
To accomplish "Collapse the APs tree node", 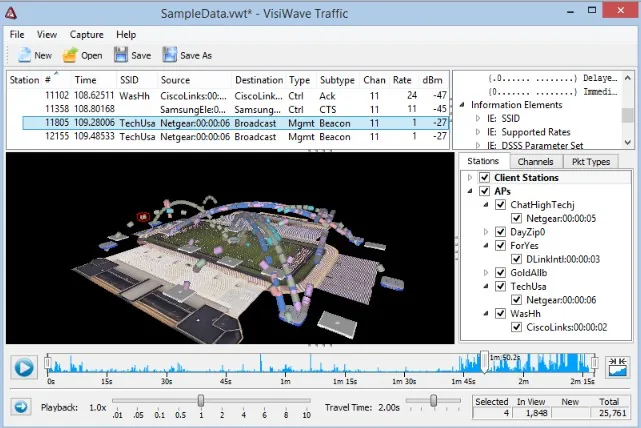I will 470,191.
